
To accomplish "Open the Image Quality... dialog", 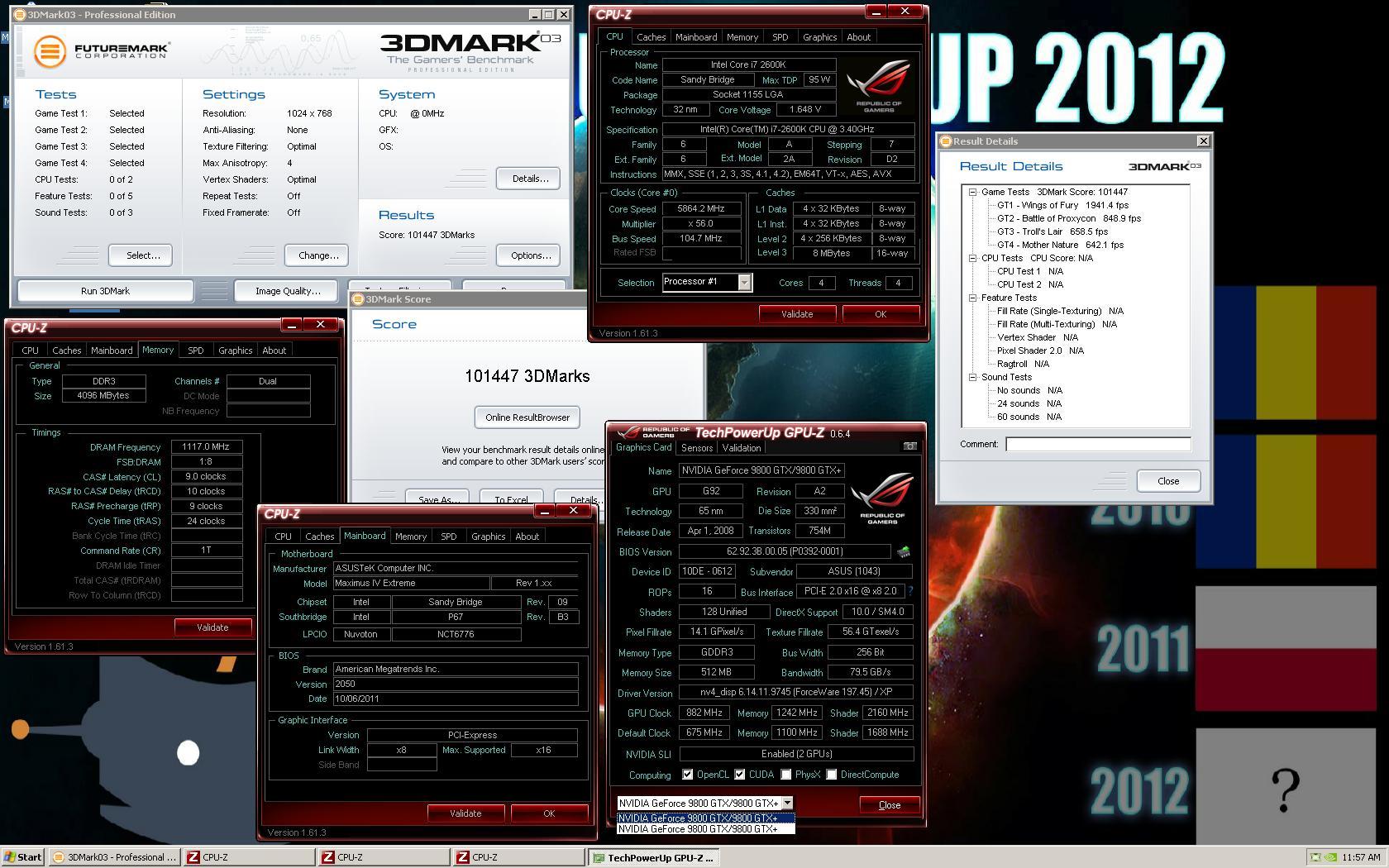I will coord(287,291).
